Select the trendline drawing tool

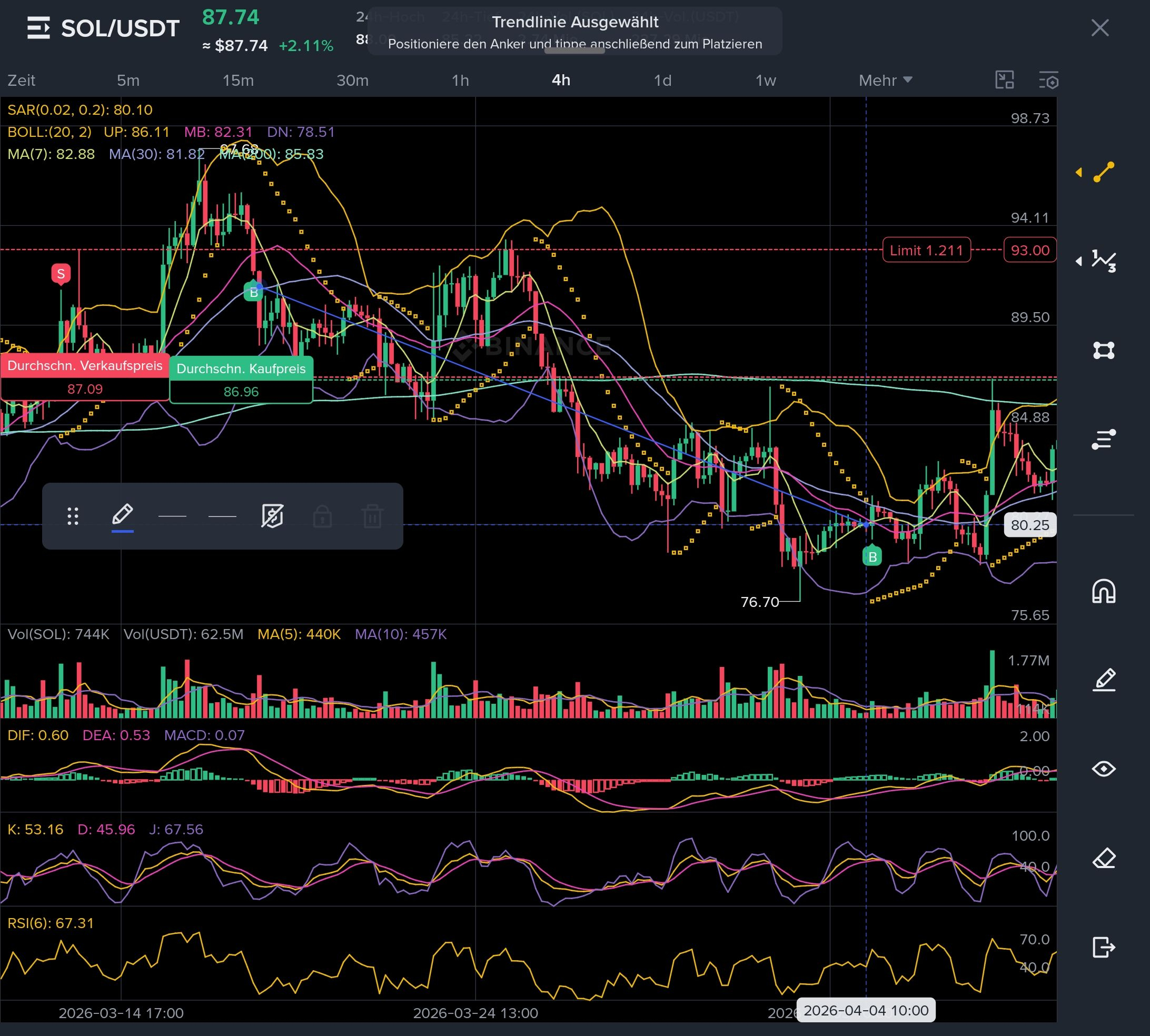[1104, 172]
